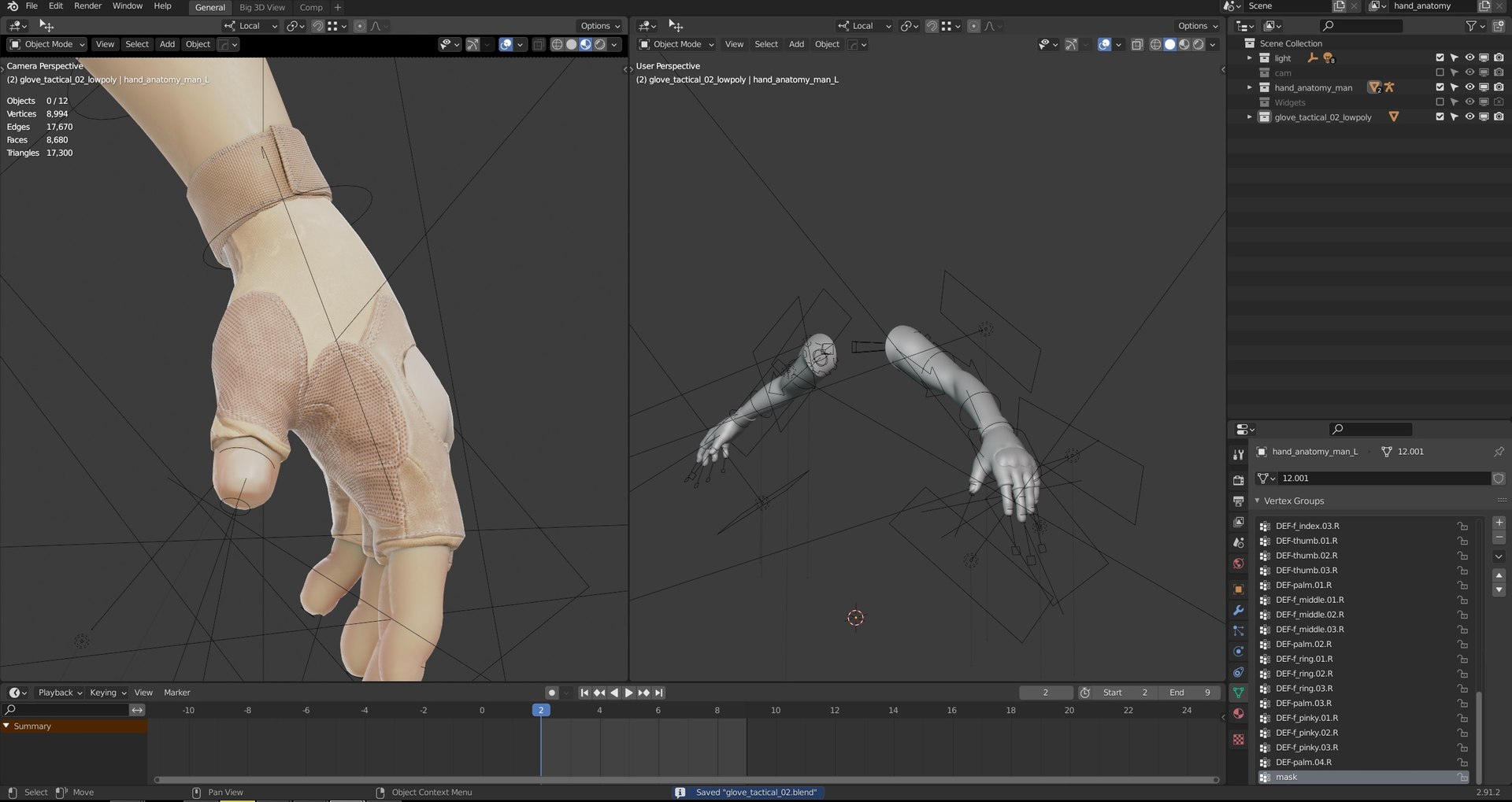Open the Modifiers wrench properties tab
The height and width of the screenshot is (802, 1512).
tap(1238, 611)
